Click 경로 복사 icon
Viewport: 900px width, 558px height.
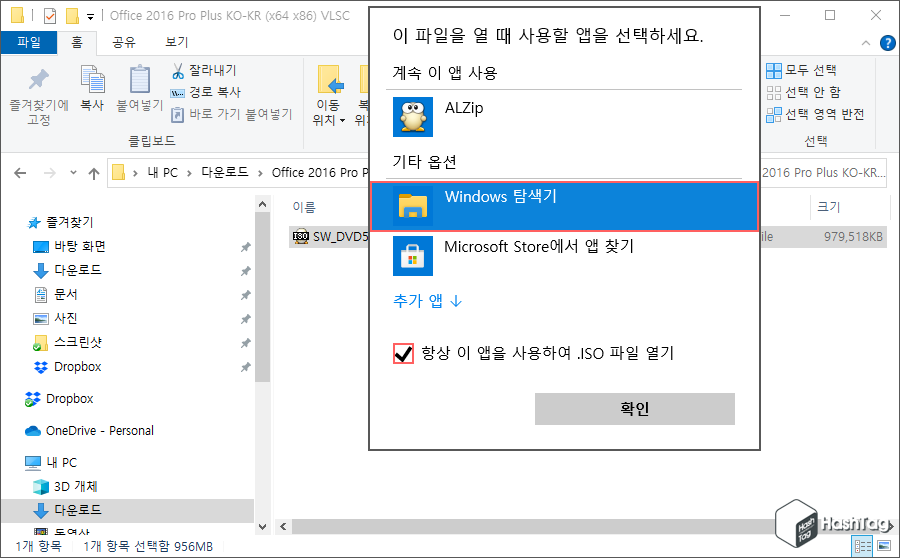pyautogui.click(x=177, y=93)
